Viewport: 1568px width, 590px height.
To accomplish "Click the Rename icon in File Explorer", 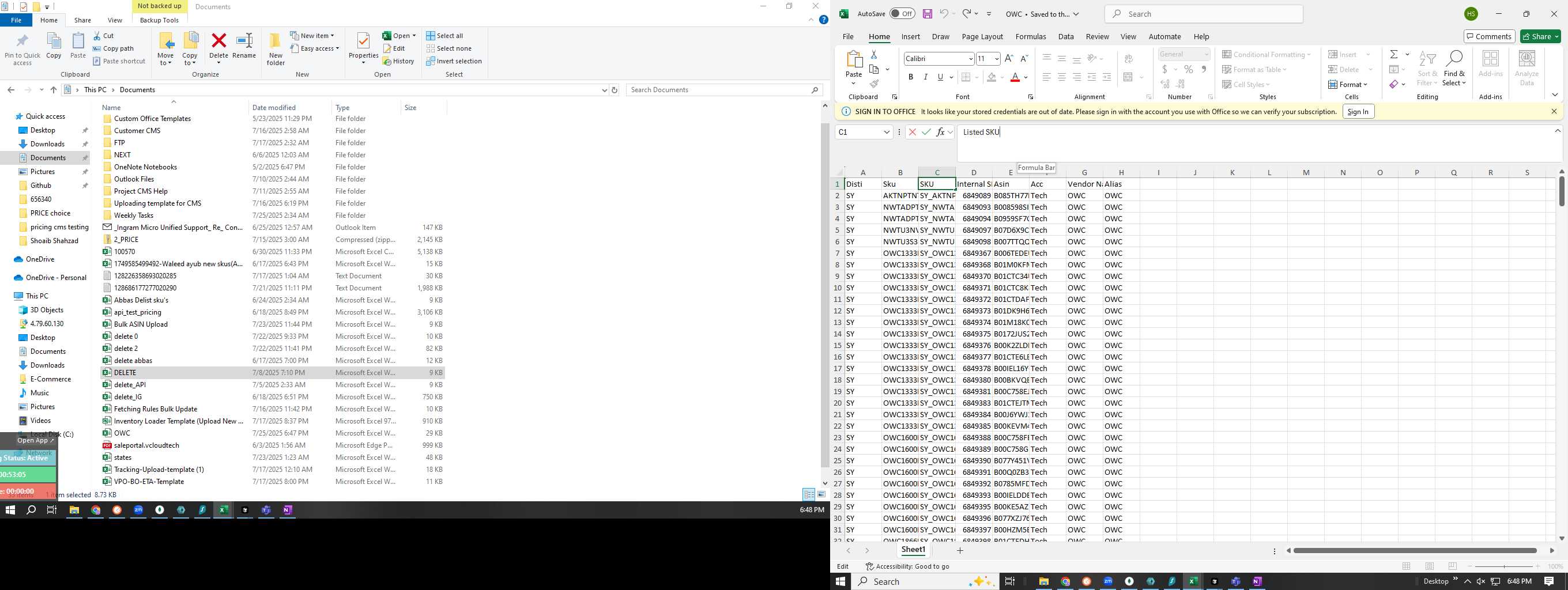I will click(x=244, y=41).
